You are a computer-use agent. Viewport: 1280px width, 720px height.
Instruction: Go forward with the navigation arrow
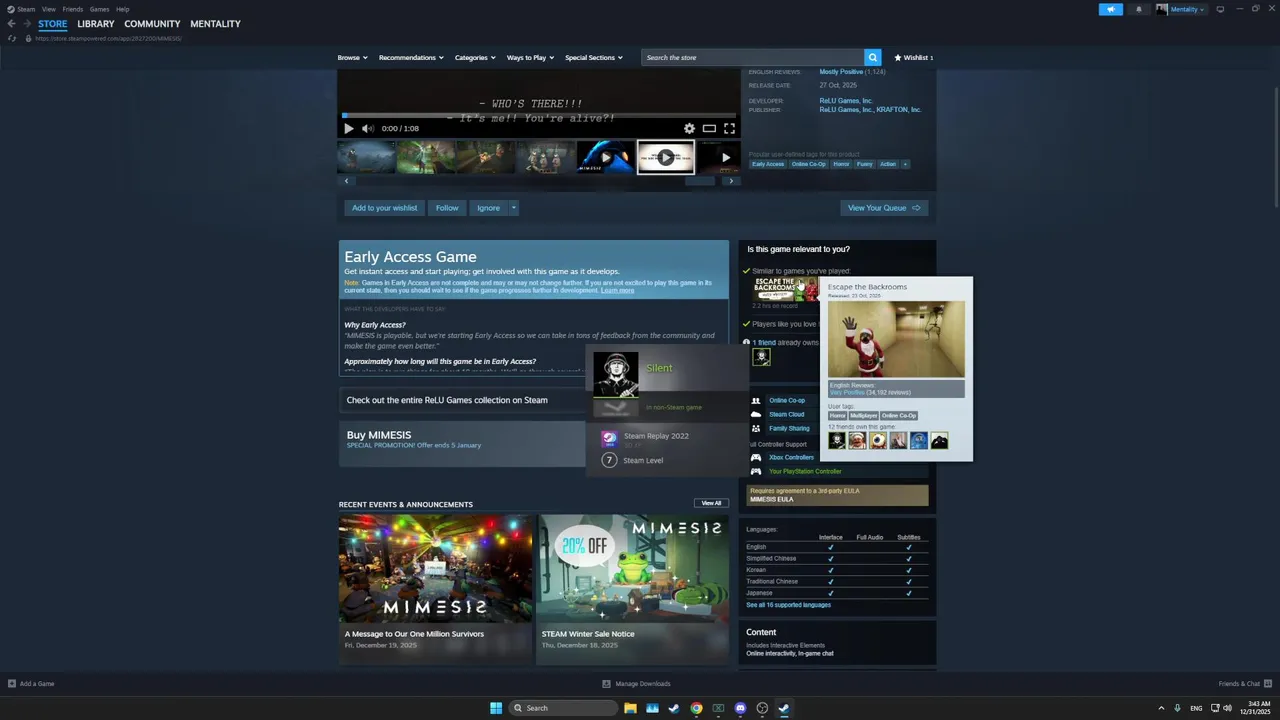click(26, 24)
